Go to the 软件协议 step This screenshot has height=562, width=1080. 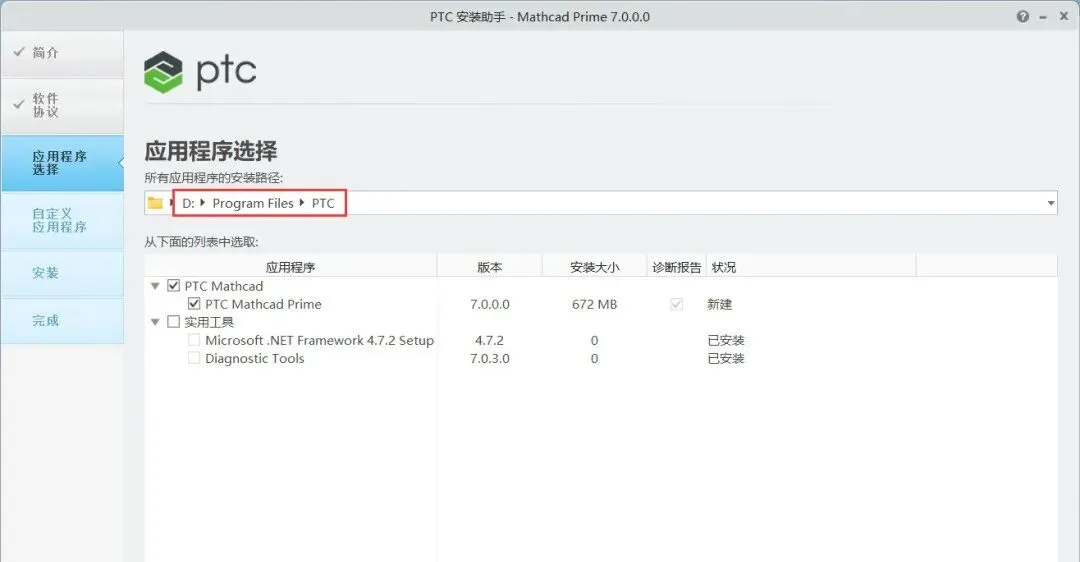(x=63, y=105)
